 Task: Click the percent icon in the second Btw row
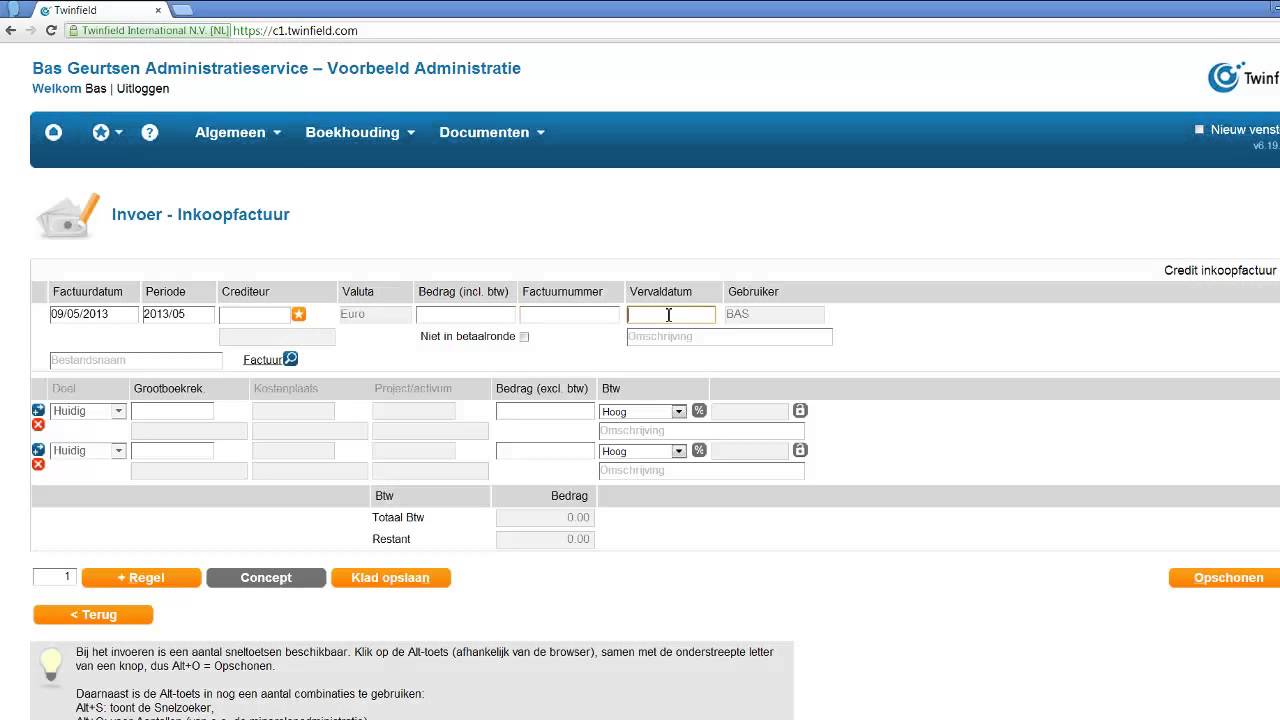coord(699,450)
